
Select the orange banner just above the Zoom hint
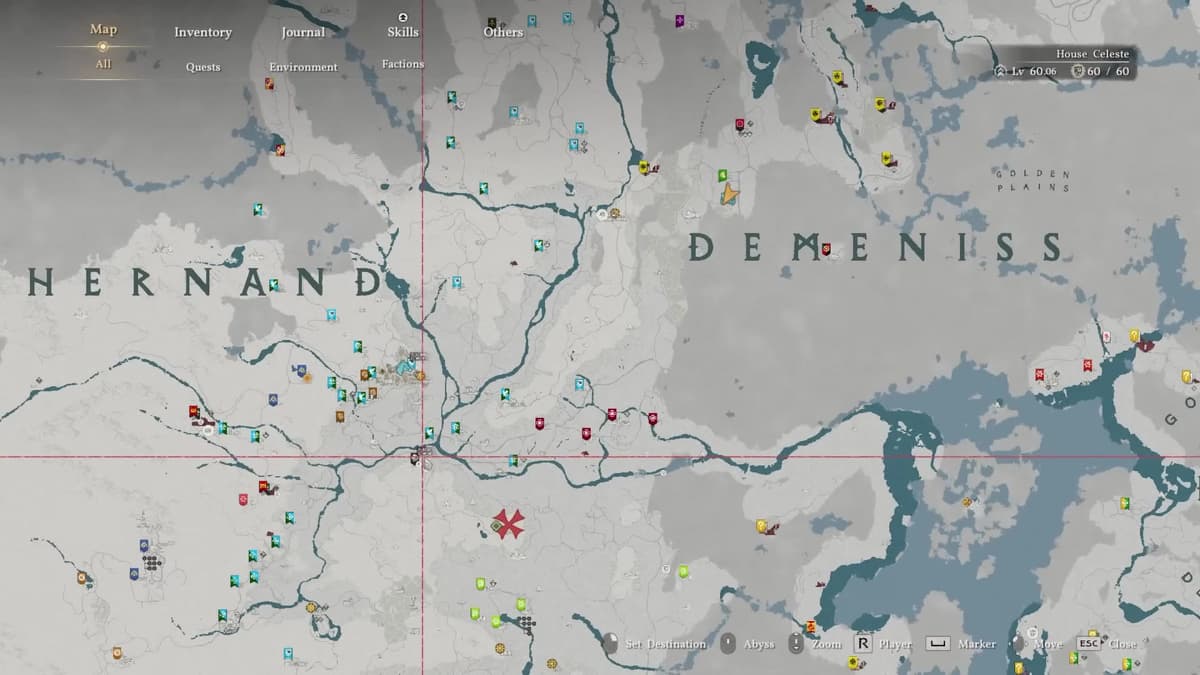810,626
